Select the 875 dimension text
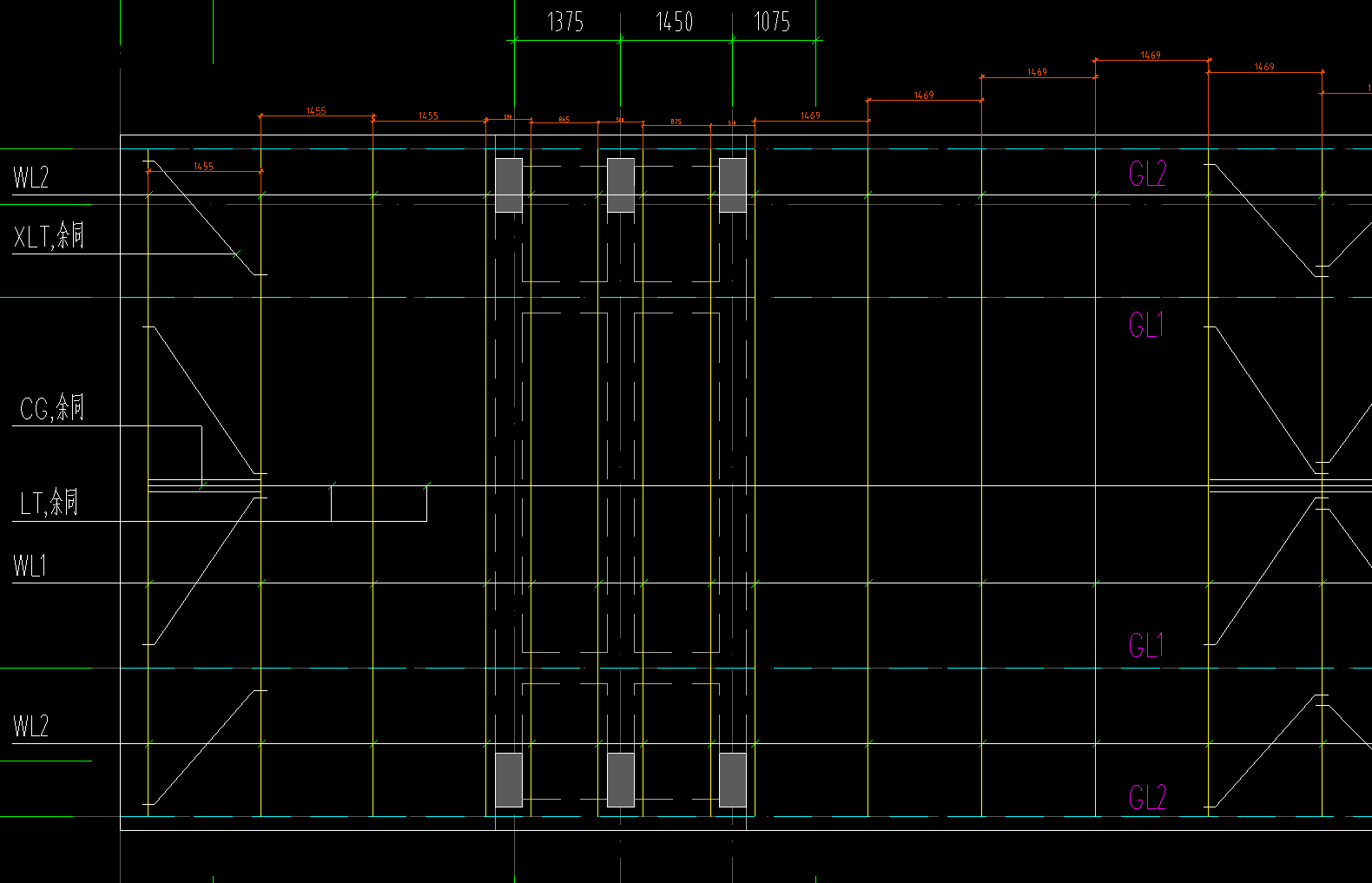This screenshot has width=1372, height=883. coord(676,122)
